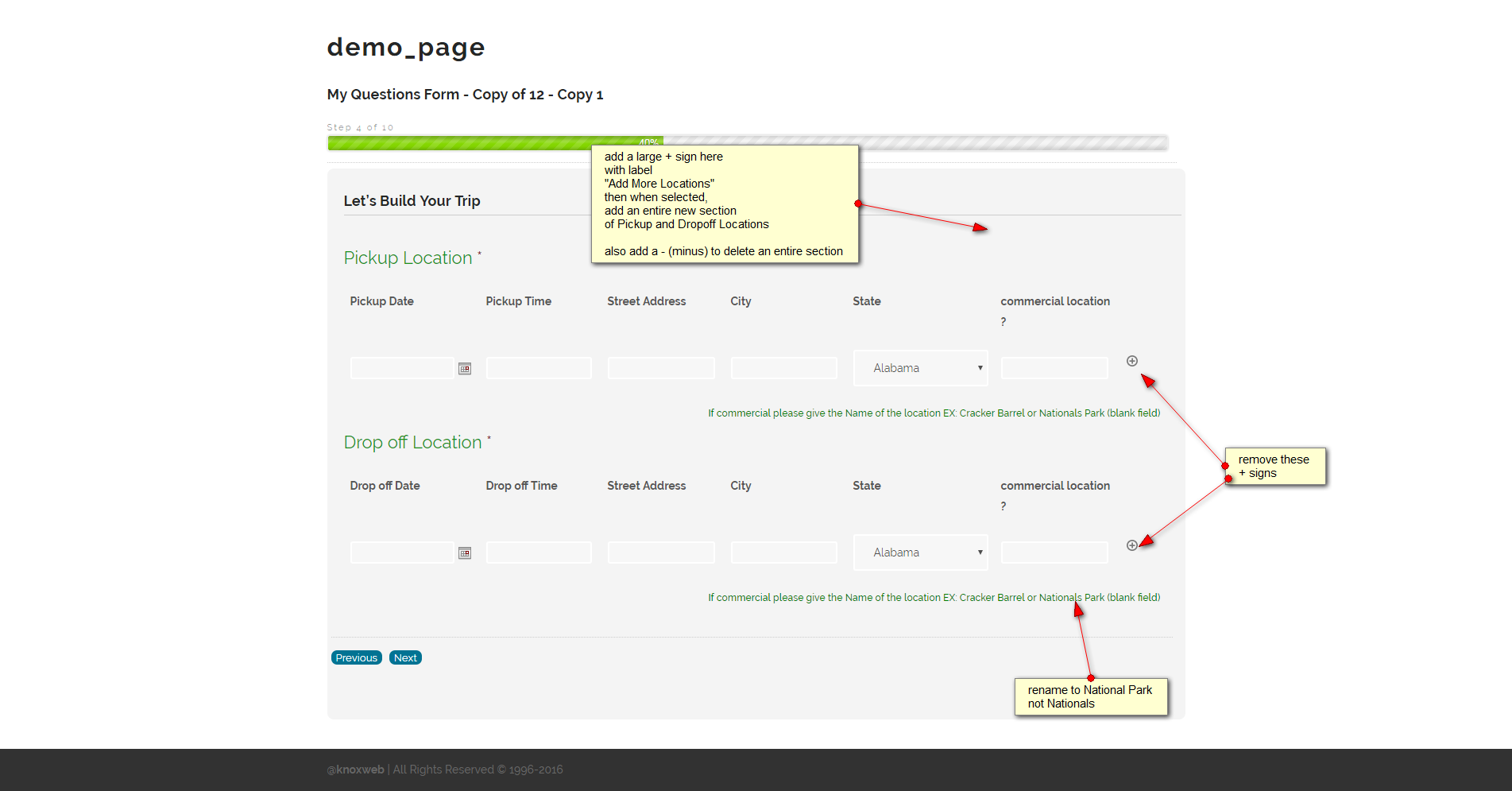1512x791 pixels.
Task: Focus the Pickup Time input field
Action: click(539, 368)
